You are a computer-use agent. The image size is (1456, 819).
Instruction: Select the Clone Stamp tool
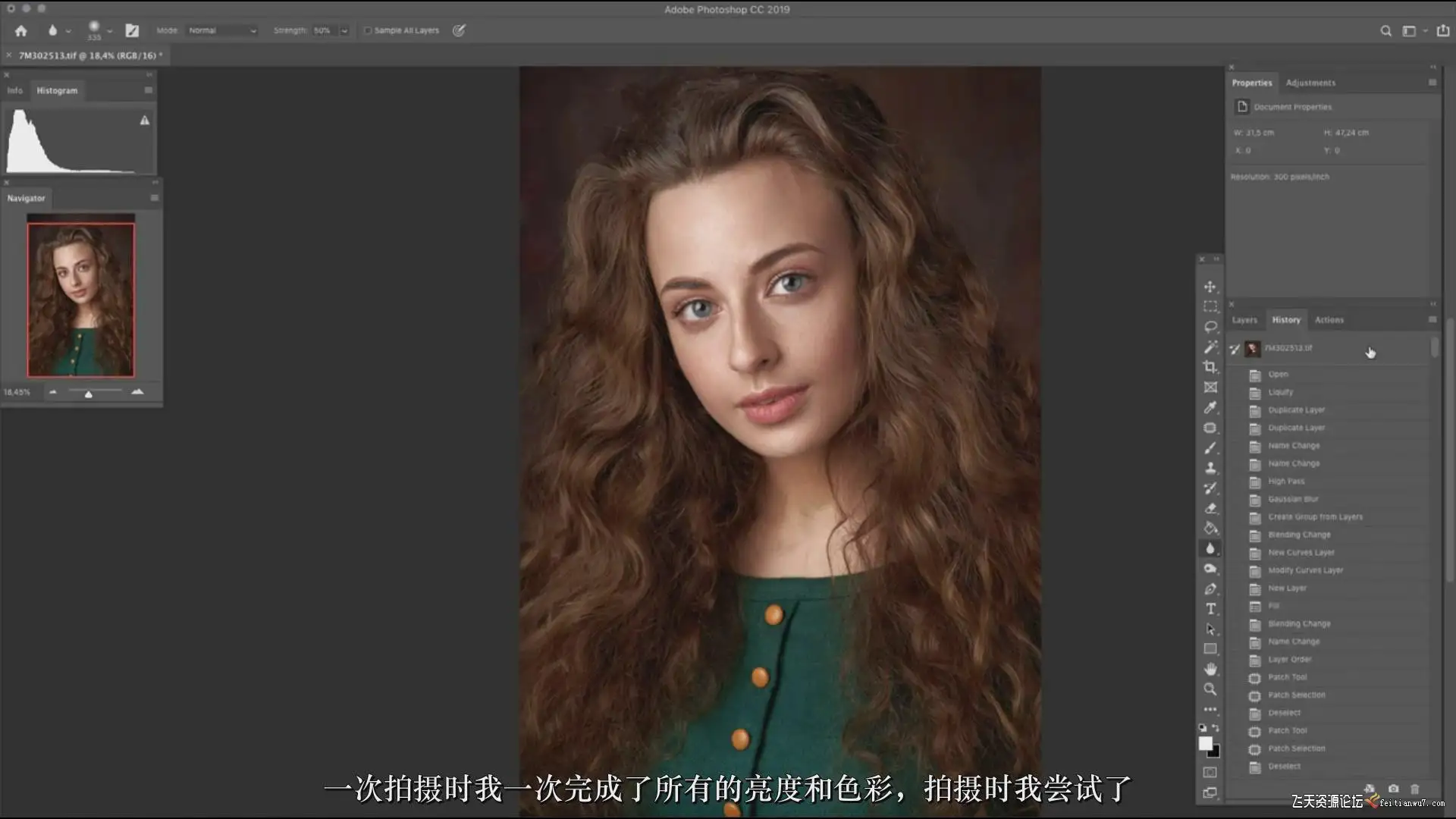click(x=1210, y=468)
